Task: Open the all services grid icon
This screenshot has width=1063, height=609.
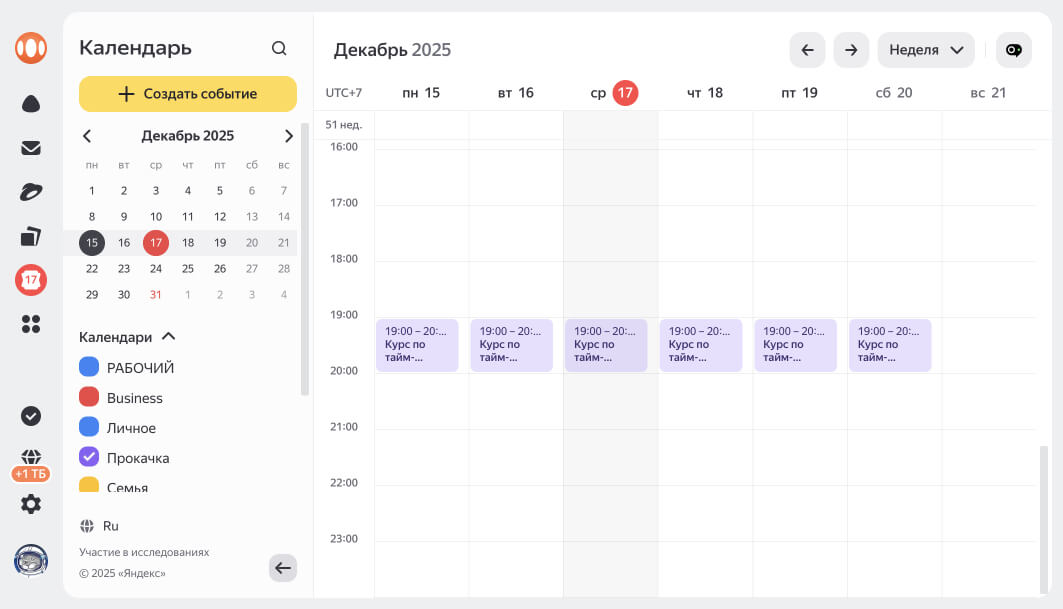Action: (x=31, y=324)
